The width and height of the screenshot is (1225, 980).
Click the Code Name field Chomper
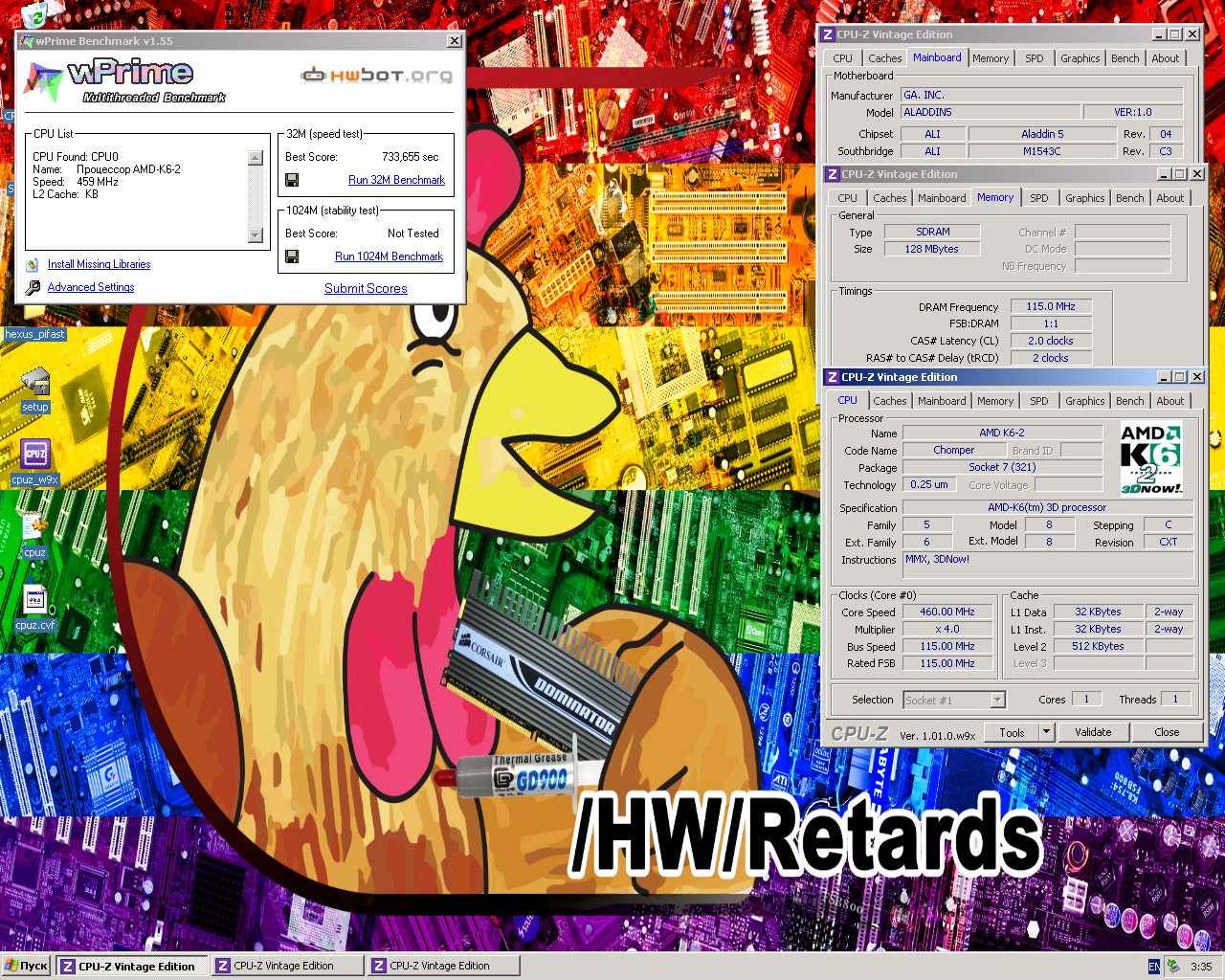coord(954,450)
